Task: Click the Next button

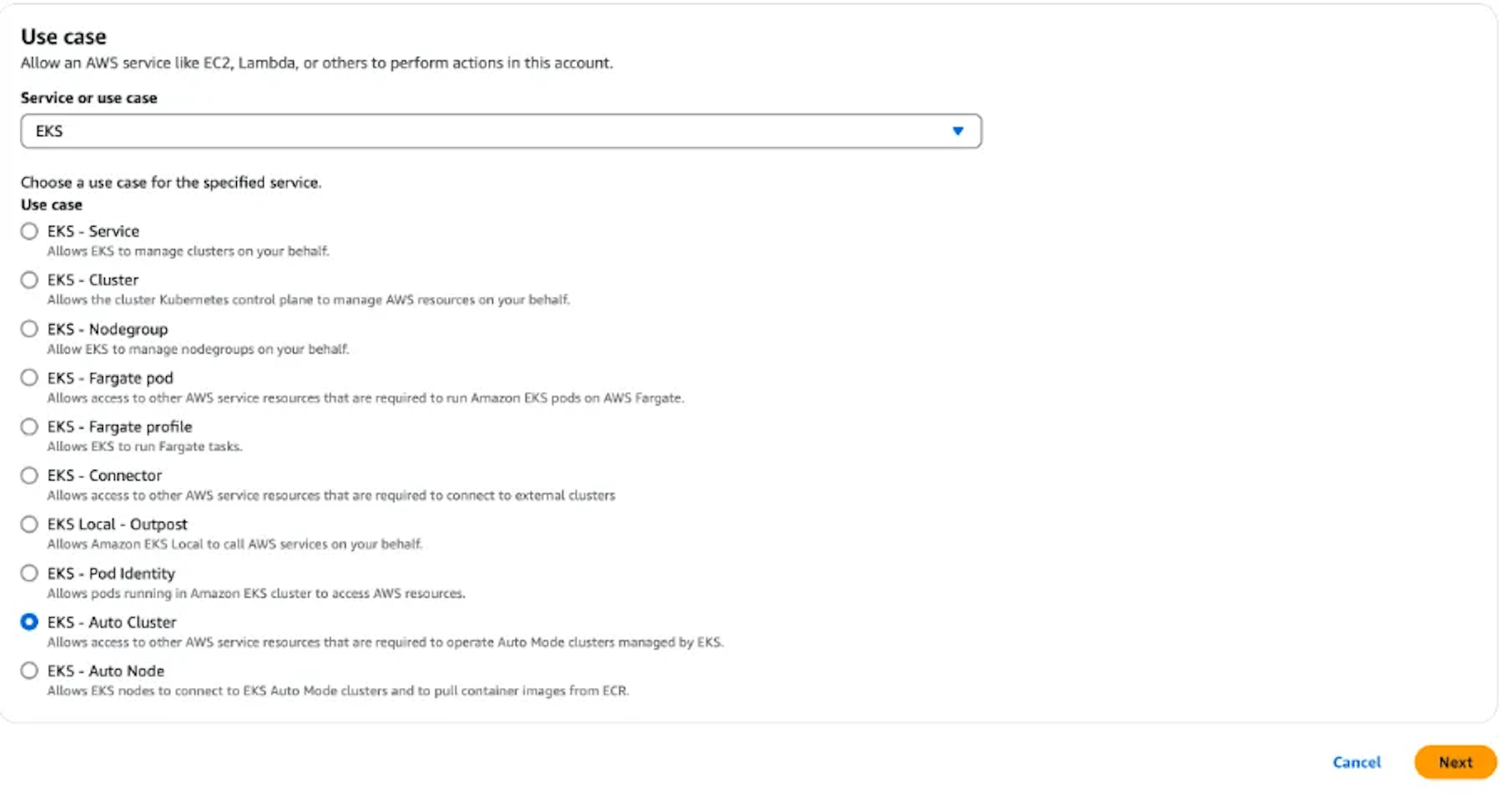Action: pyautogui.click(x=1455, y=762)
